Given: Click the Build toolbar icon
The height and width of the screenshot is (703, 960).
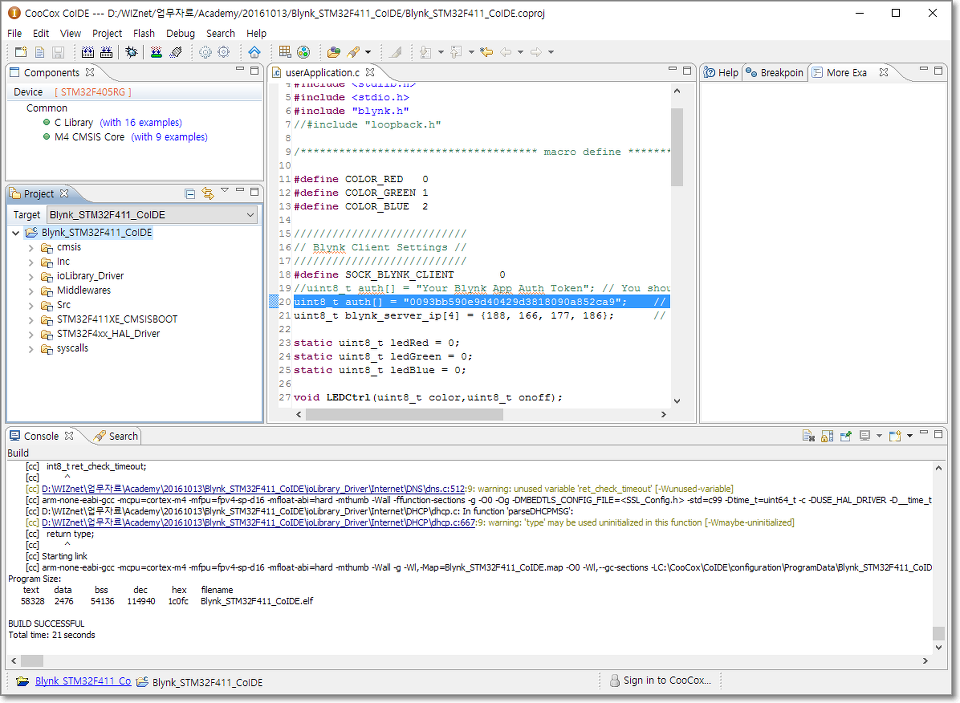Looking at the screenshot, I should (x=88, y=52).
